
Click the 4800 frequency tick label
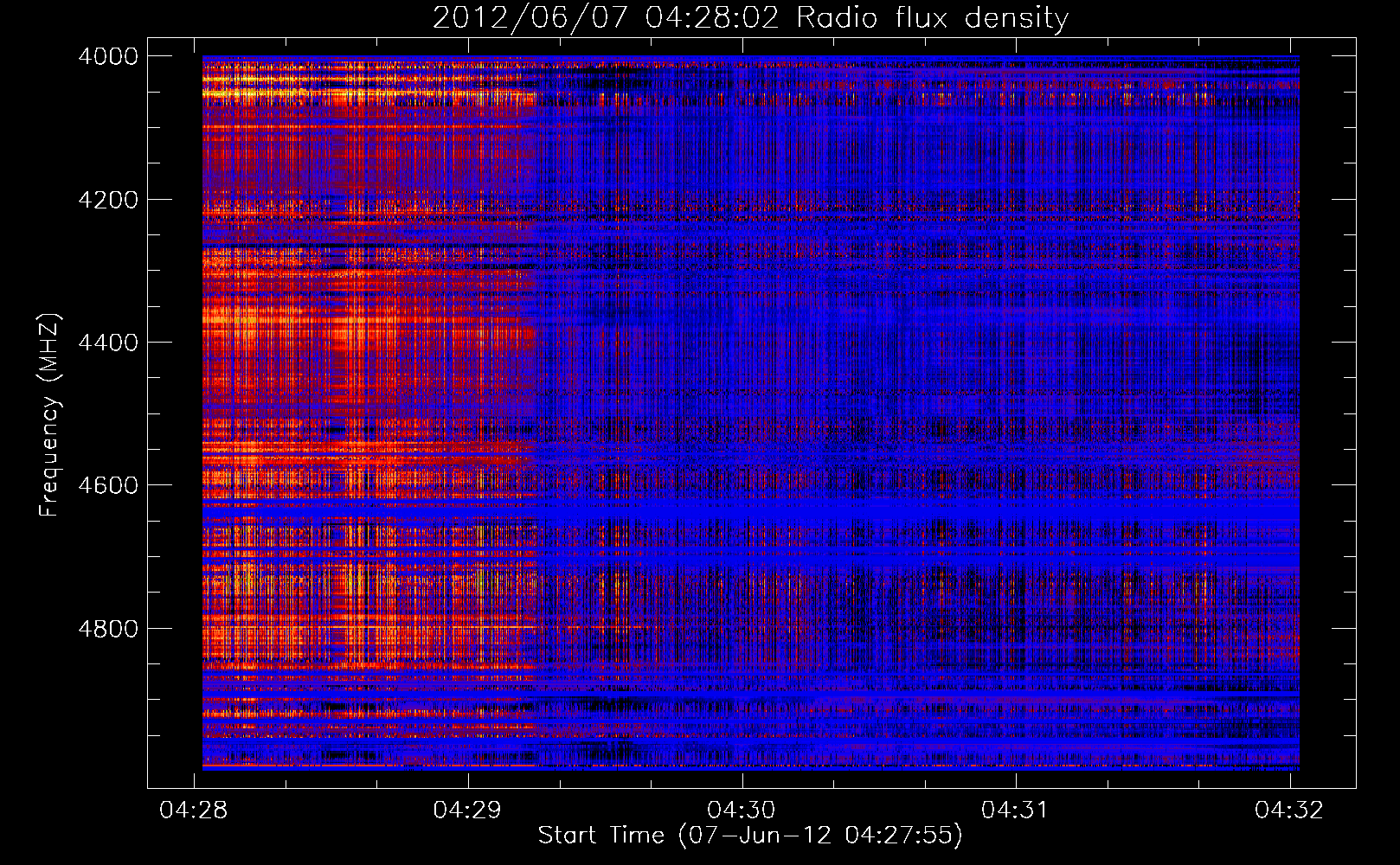click(x=108, y=629)
